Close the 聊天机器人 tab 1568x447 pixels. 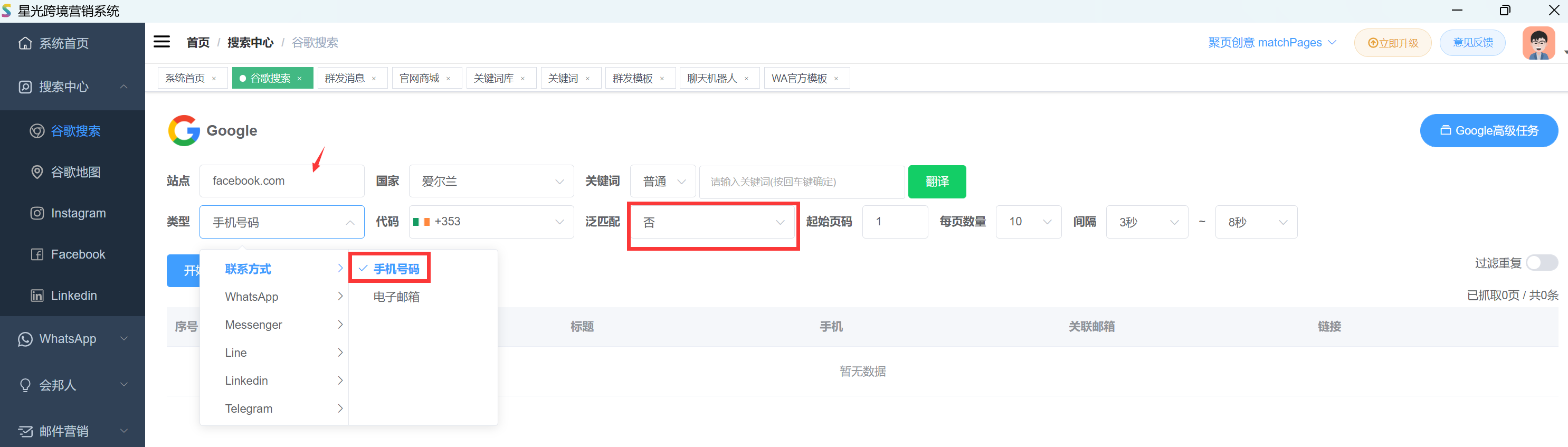(746, 79)
